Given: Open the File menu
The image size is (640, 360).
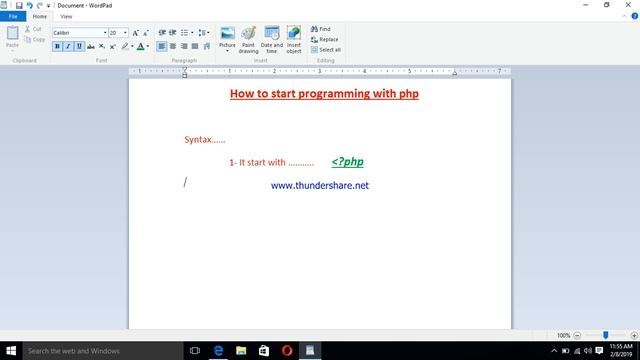Looking at the screenshot, I should tap(13, 16).
